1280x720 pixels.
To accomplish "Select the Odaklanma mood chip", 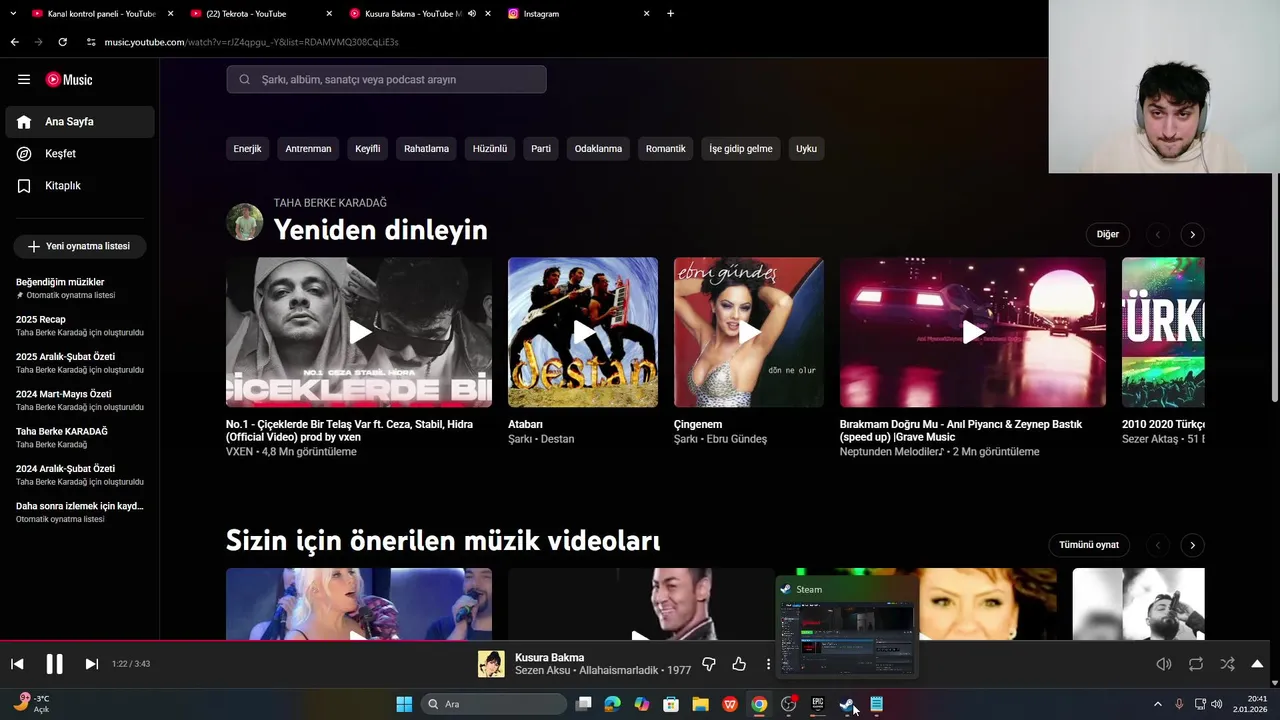I will point(598,149).
